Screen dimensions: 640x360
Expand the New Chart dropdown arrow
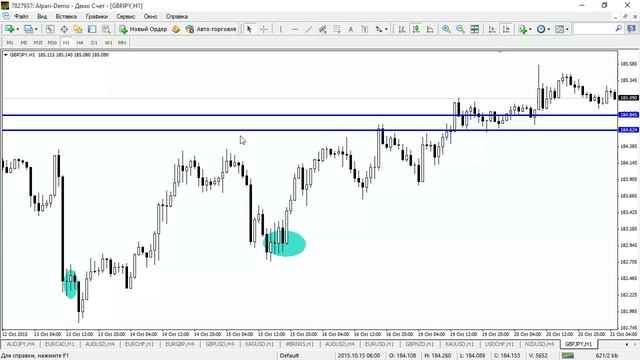click(x=18, y=29)
